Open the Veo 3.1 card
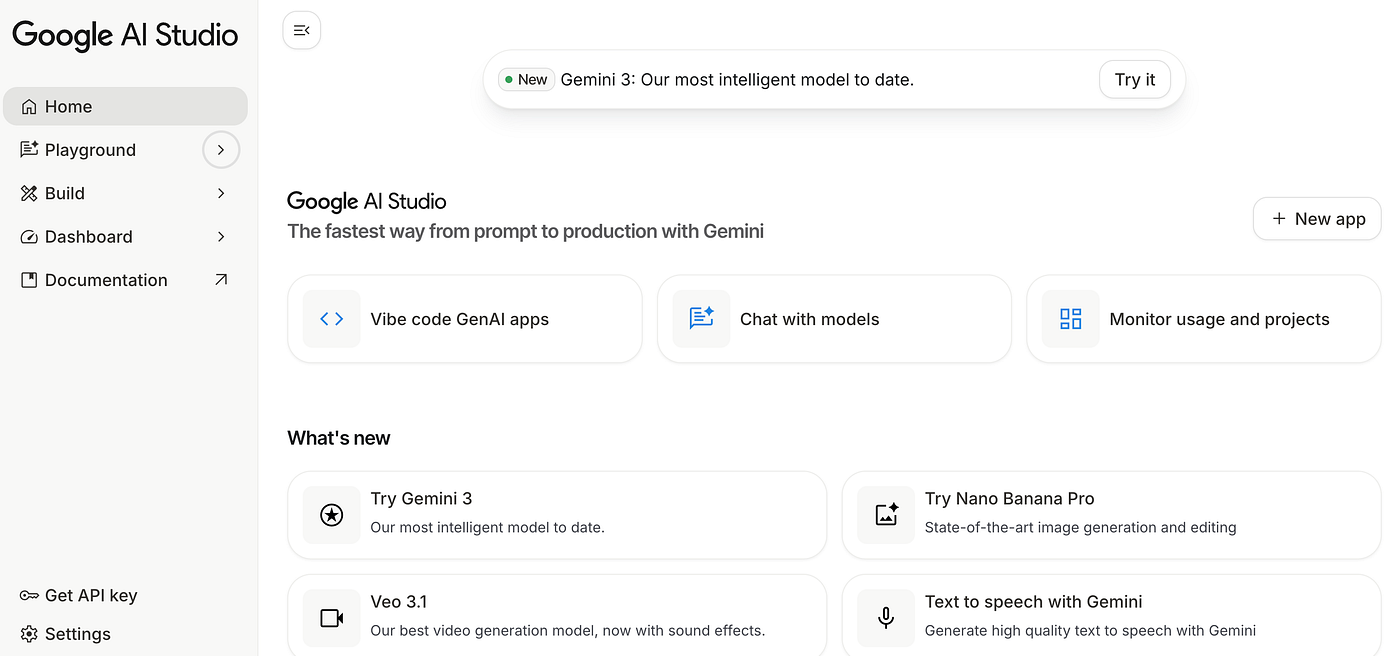1400x656 pixels. pyautogui.click(x=557, y=615)
